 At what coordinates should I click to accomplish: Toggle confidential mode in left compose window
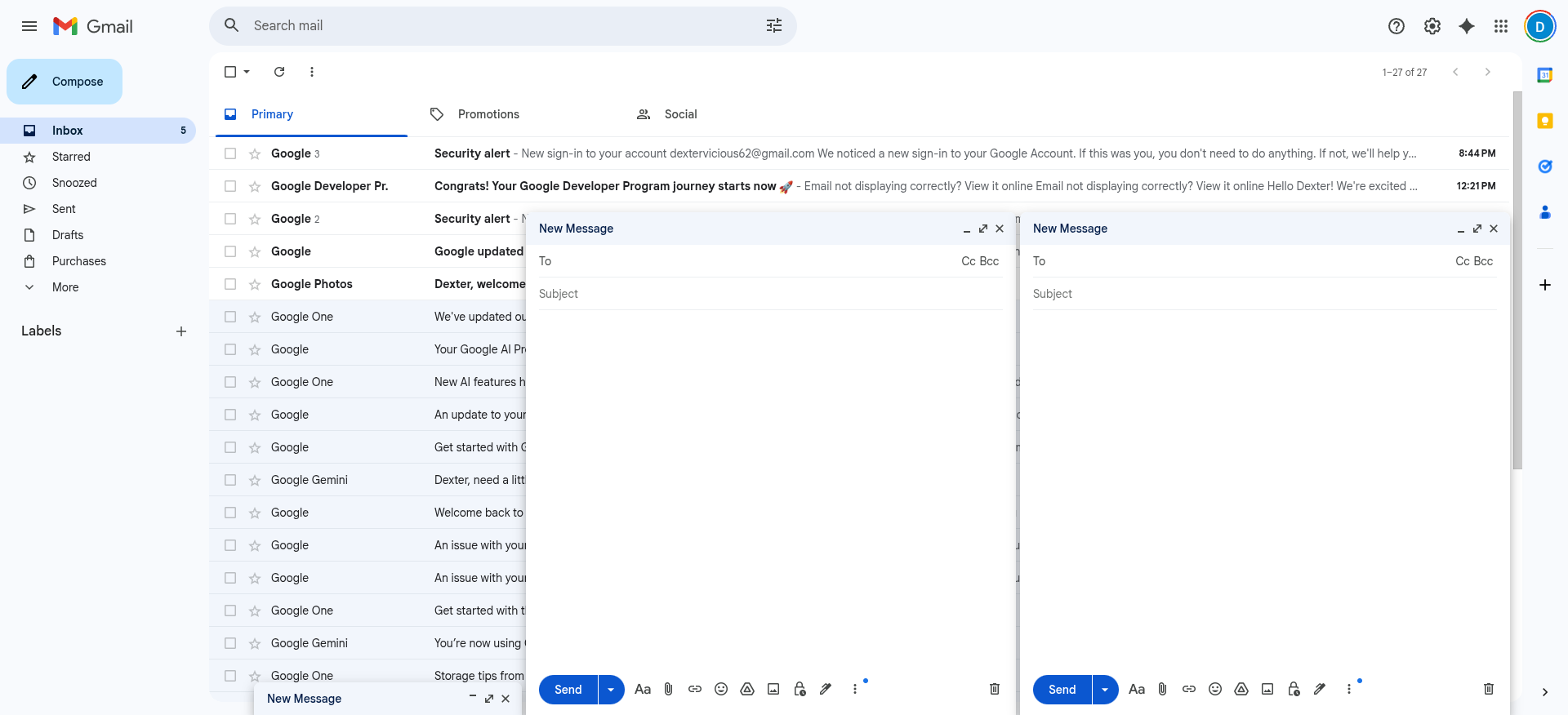800,689
